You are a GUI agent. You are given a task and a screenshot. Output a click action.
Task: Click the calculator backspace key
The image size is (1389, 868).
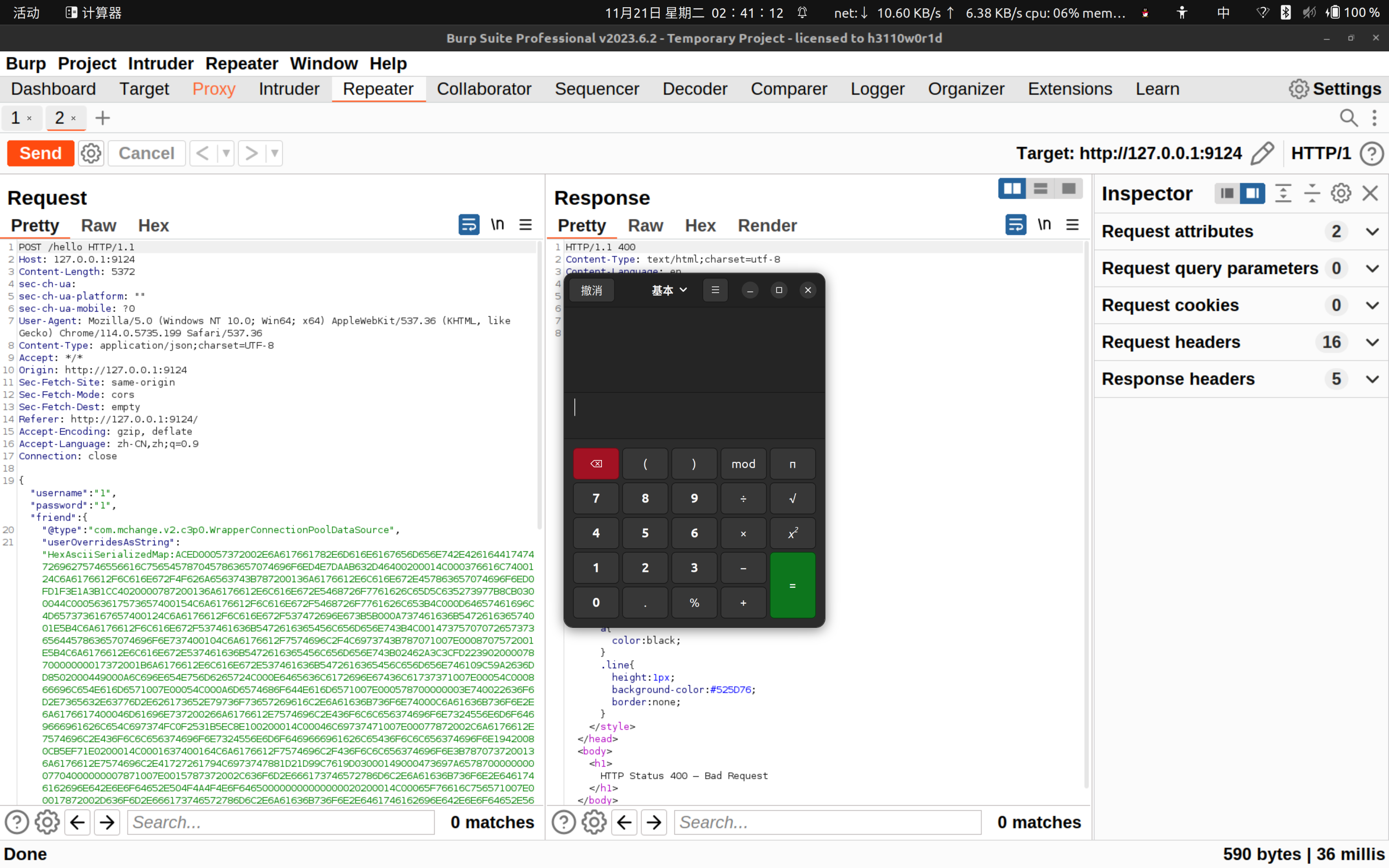596,463
